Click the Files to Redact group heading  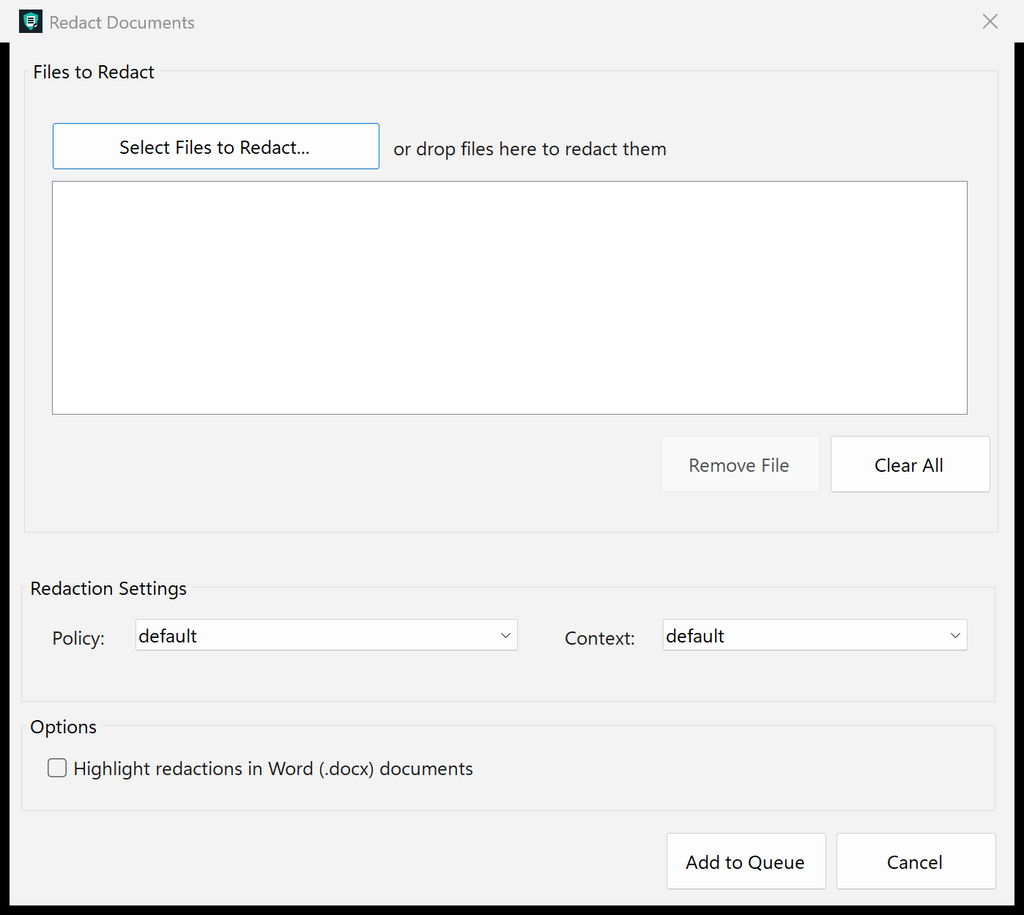pos(93,72)
